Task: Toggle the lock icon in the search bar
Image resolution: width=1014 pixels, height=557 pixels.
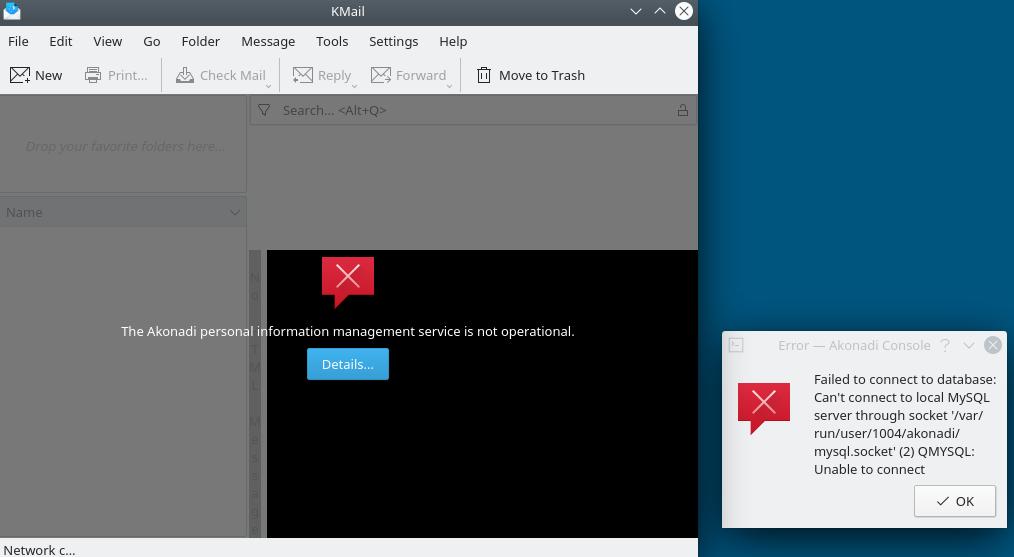Action: (x=682, y=110)
